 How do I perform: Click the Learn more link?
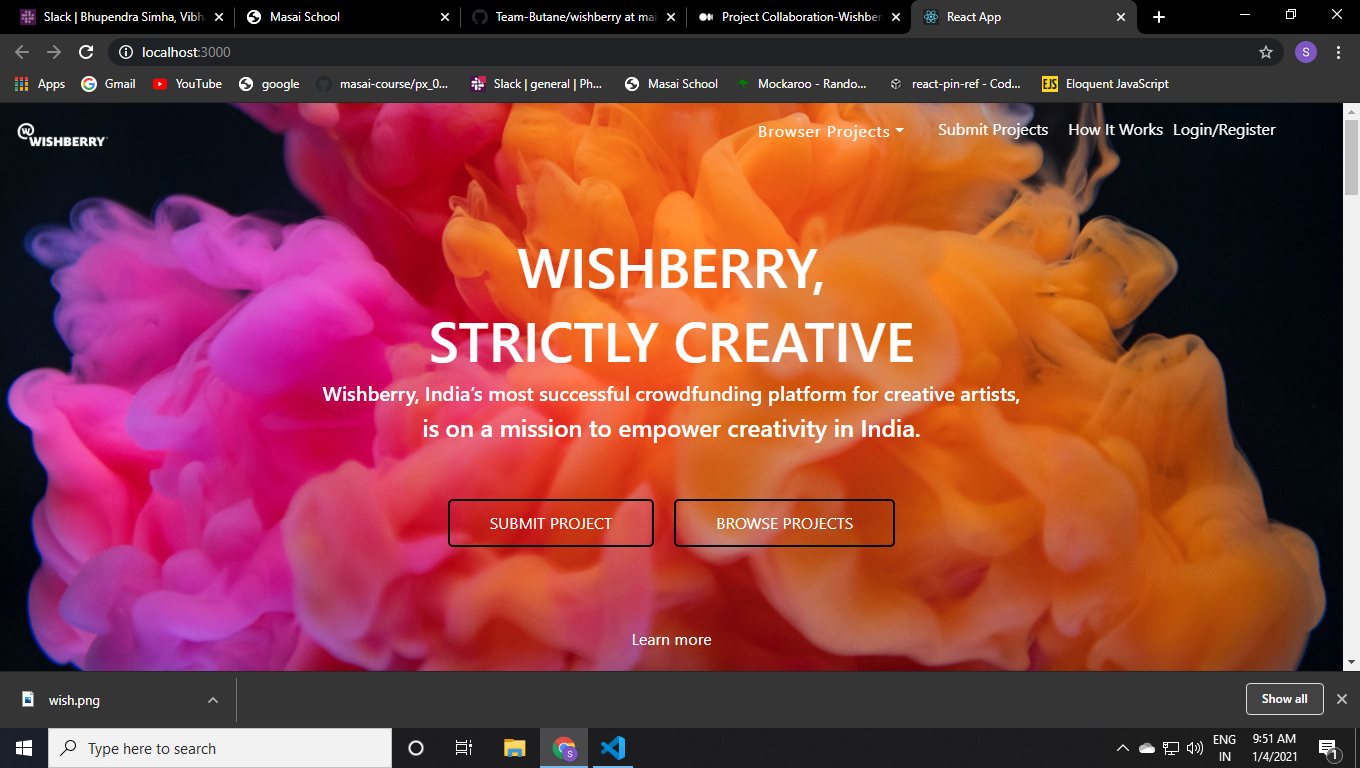671,640
